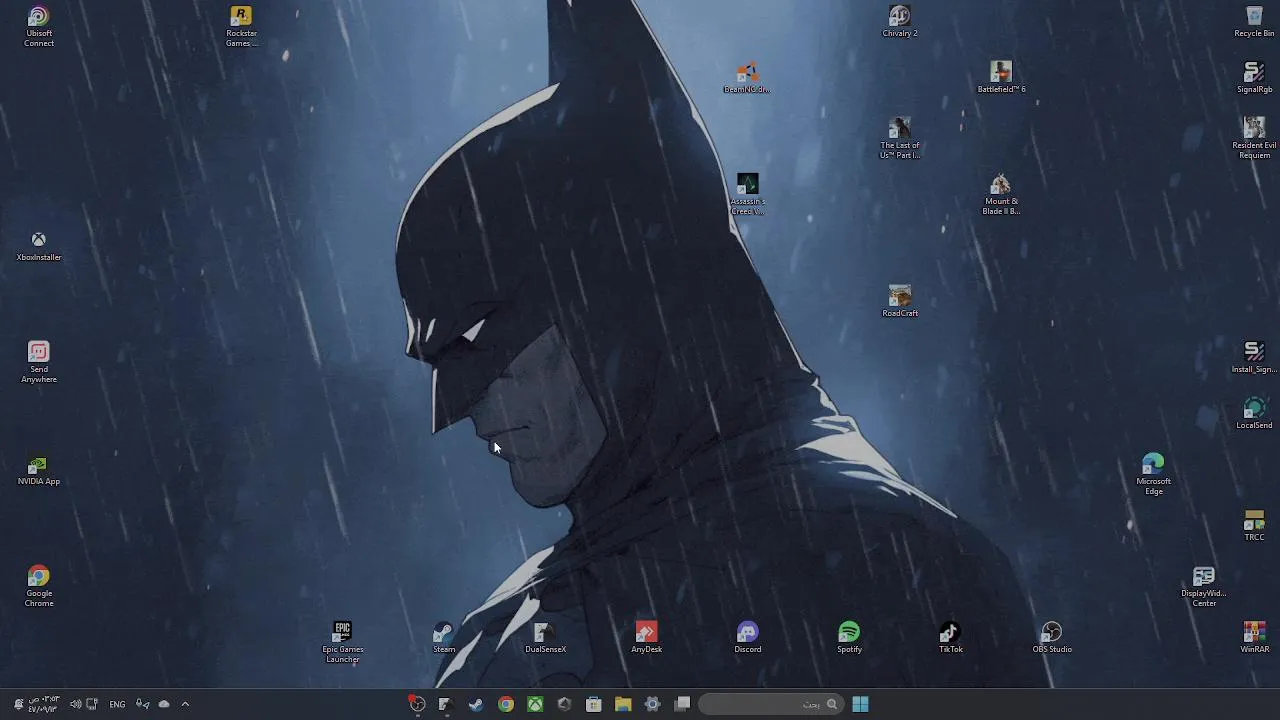Click the Spotify desktop icon
1280x720 pixels.
point(849,638)
